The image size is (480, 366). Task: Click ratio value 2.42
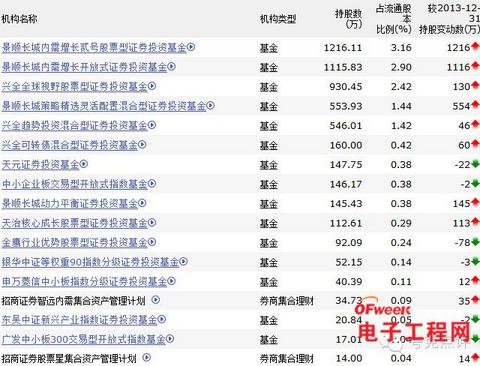click(401, 87)
